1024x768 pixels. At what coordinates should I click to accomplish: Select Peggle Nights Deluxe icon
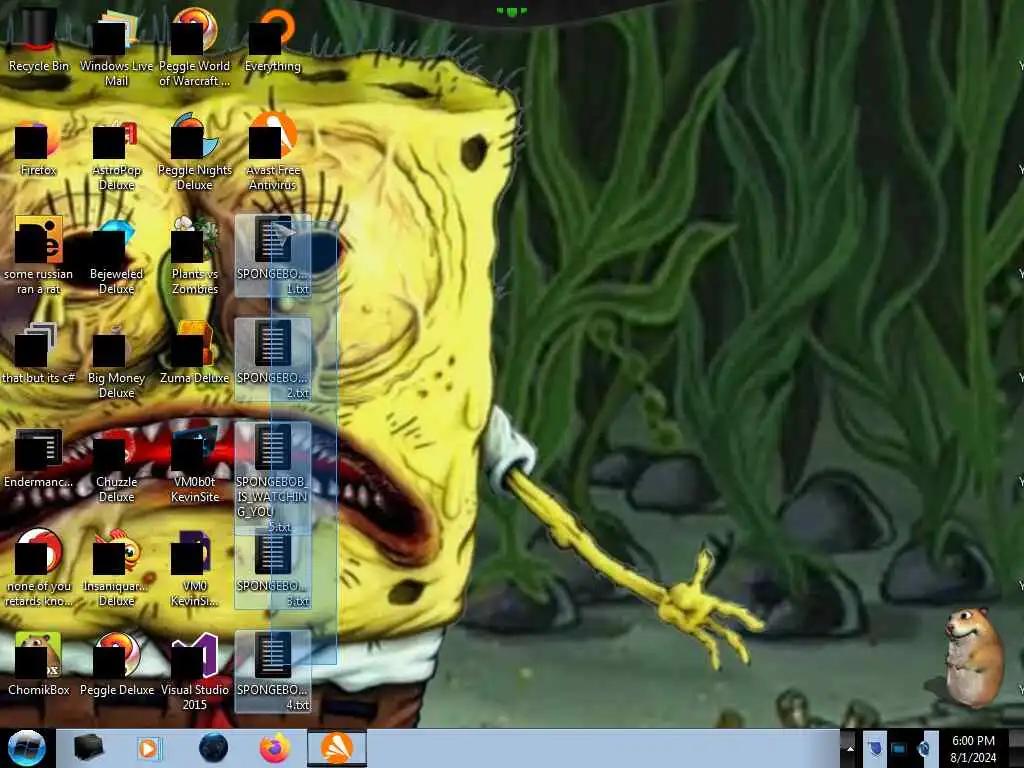coord(195,152)
